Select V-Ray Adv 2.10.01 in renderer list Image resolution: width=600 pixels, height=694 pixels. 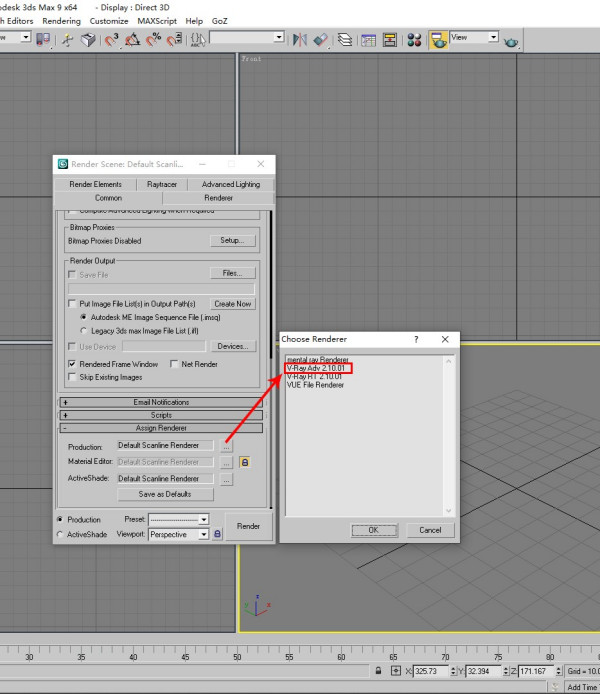click(315, 368)
